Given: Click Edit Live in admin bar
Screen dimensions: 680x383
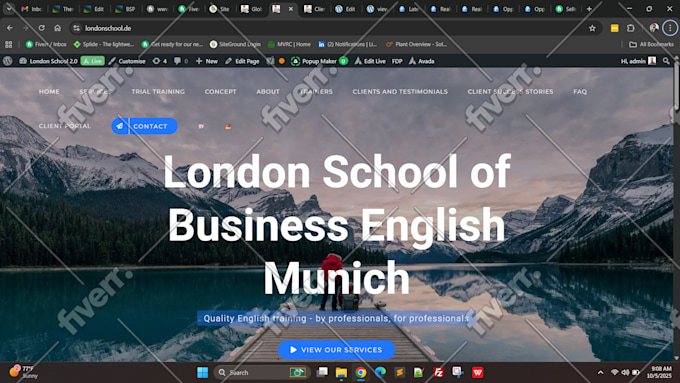Looking at the screenshot, I should click(370, 61).
